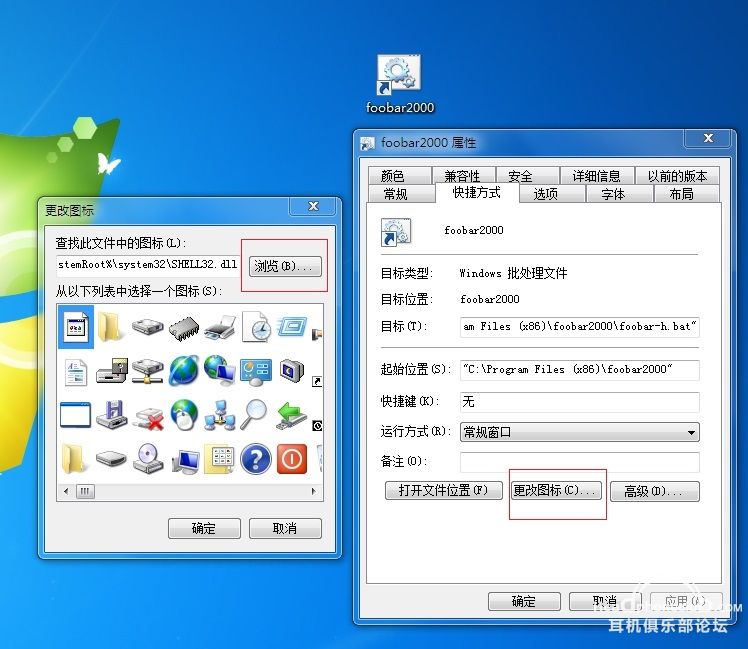Pick the green arrow USB drive icon

[291, 415]
